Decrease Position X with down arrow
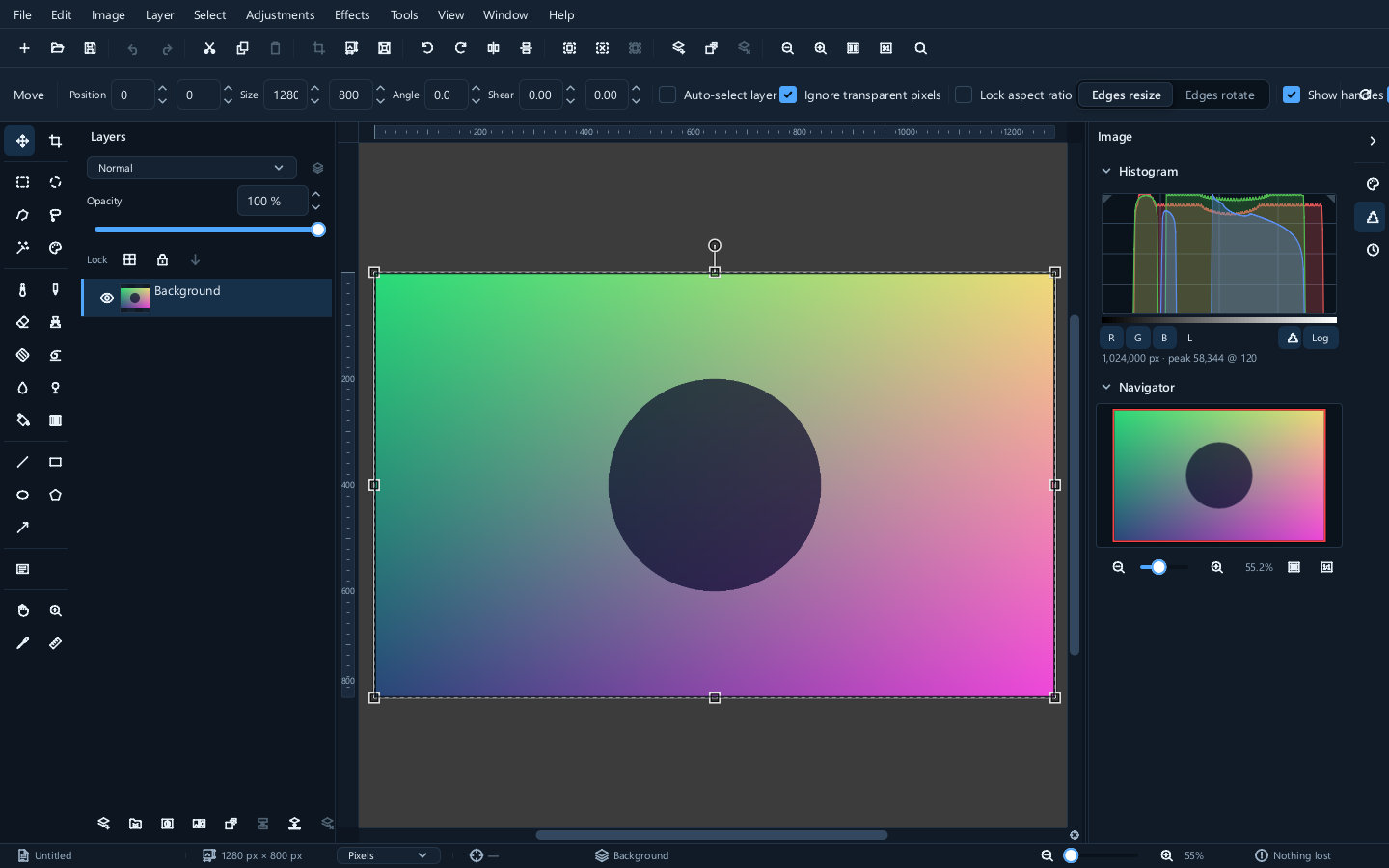Image resolution: width=1389 pixels, height=868 pixels. coord(162,101)
